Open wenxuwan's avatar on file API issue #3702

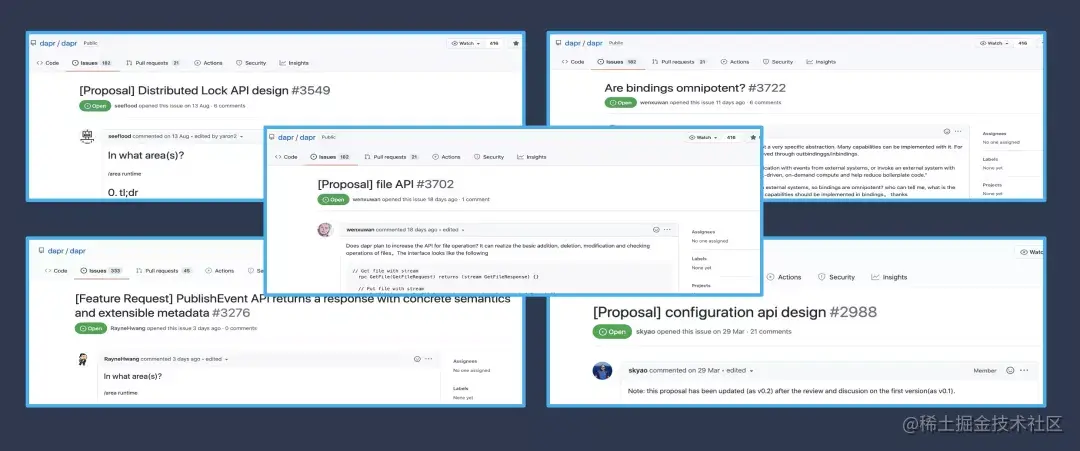click(325, 230)
